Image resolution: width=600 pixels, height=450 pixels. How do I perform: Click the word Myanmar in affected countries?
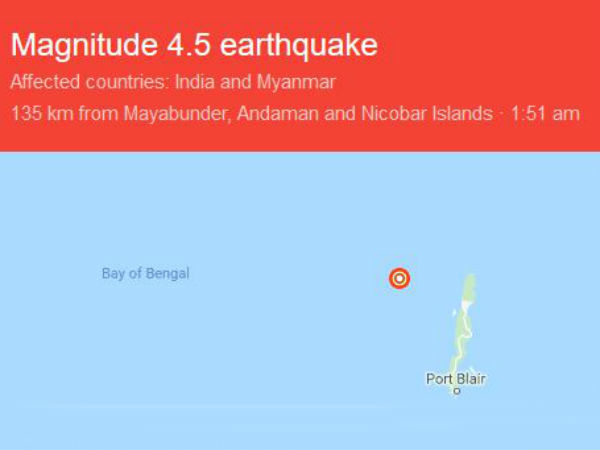click(303, 81)
